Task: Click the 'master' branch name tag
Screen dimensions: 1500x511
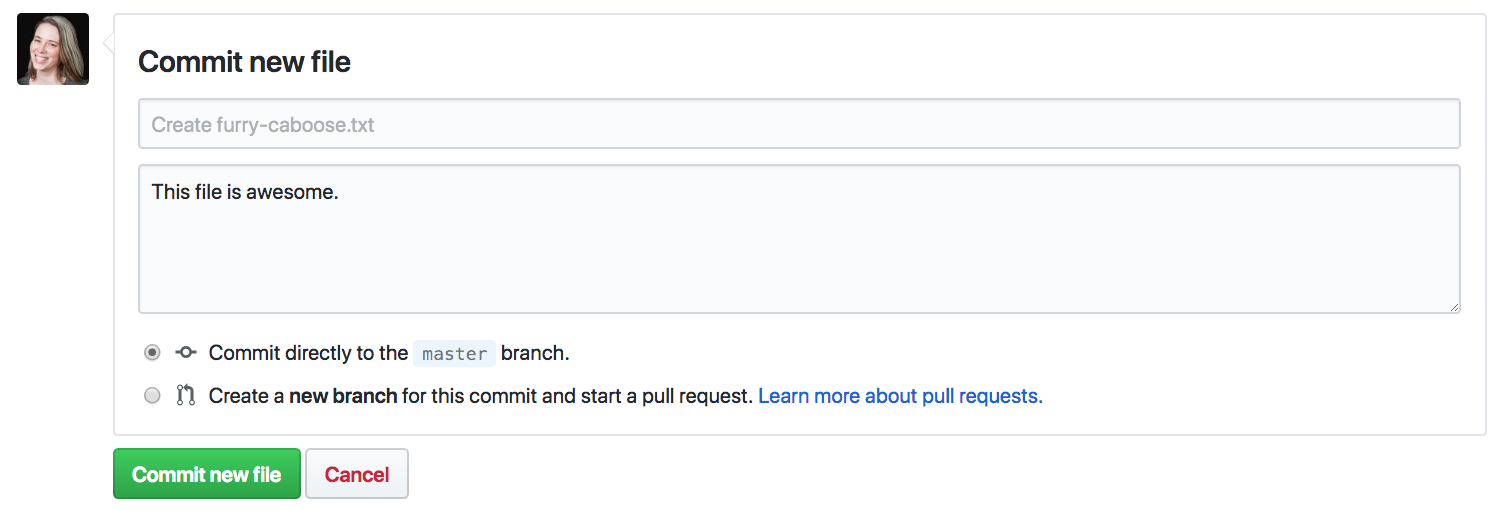Action: click(x=454, y=353)
